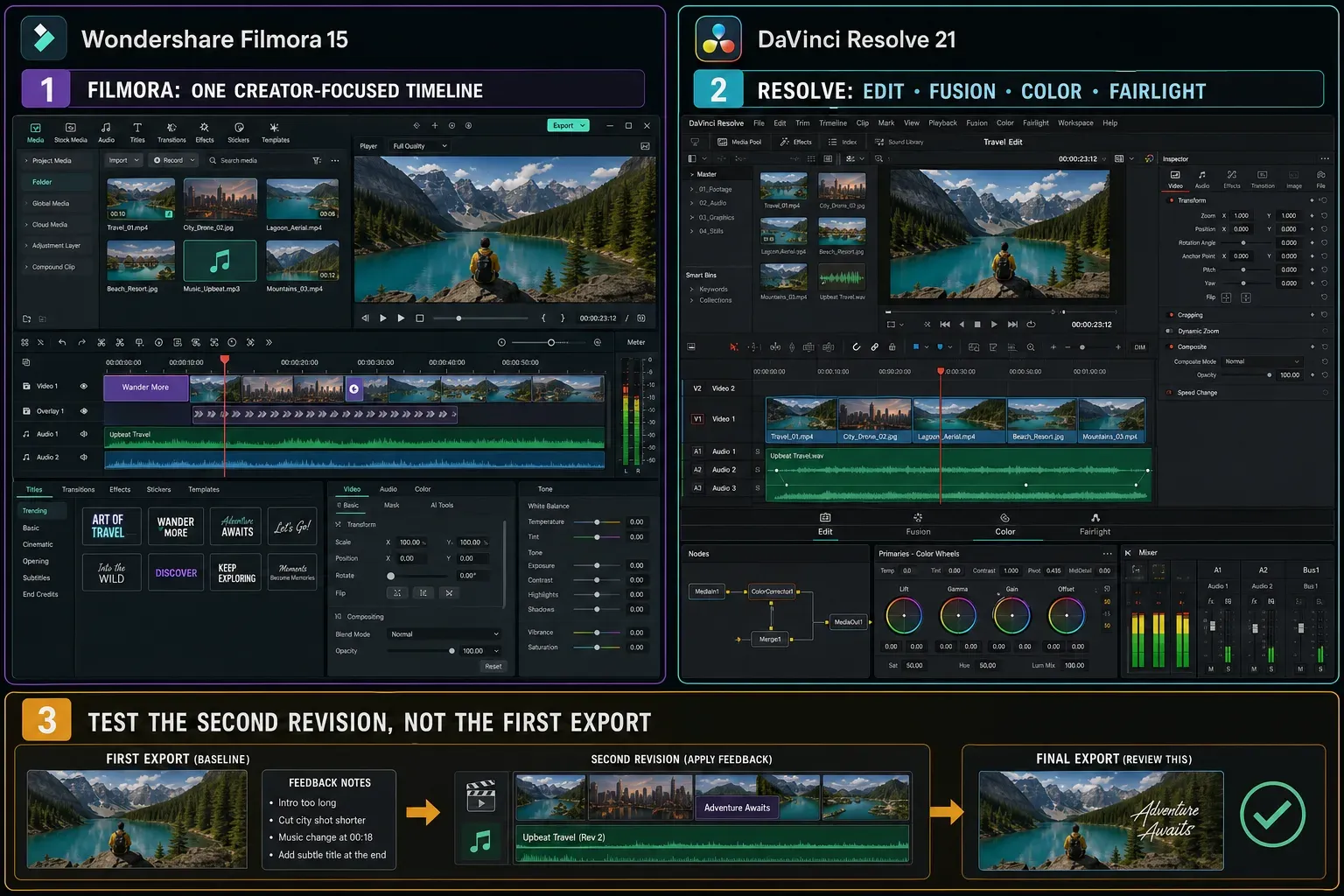This screenshot has height=896, width=1344.
Task: Open the Fusion menu in Resolve menu bar
Action: (976, 123)
